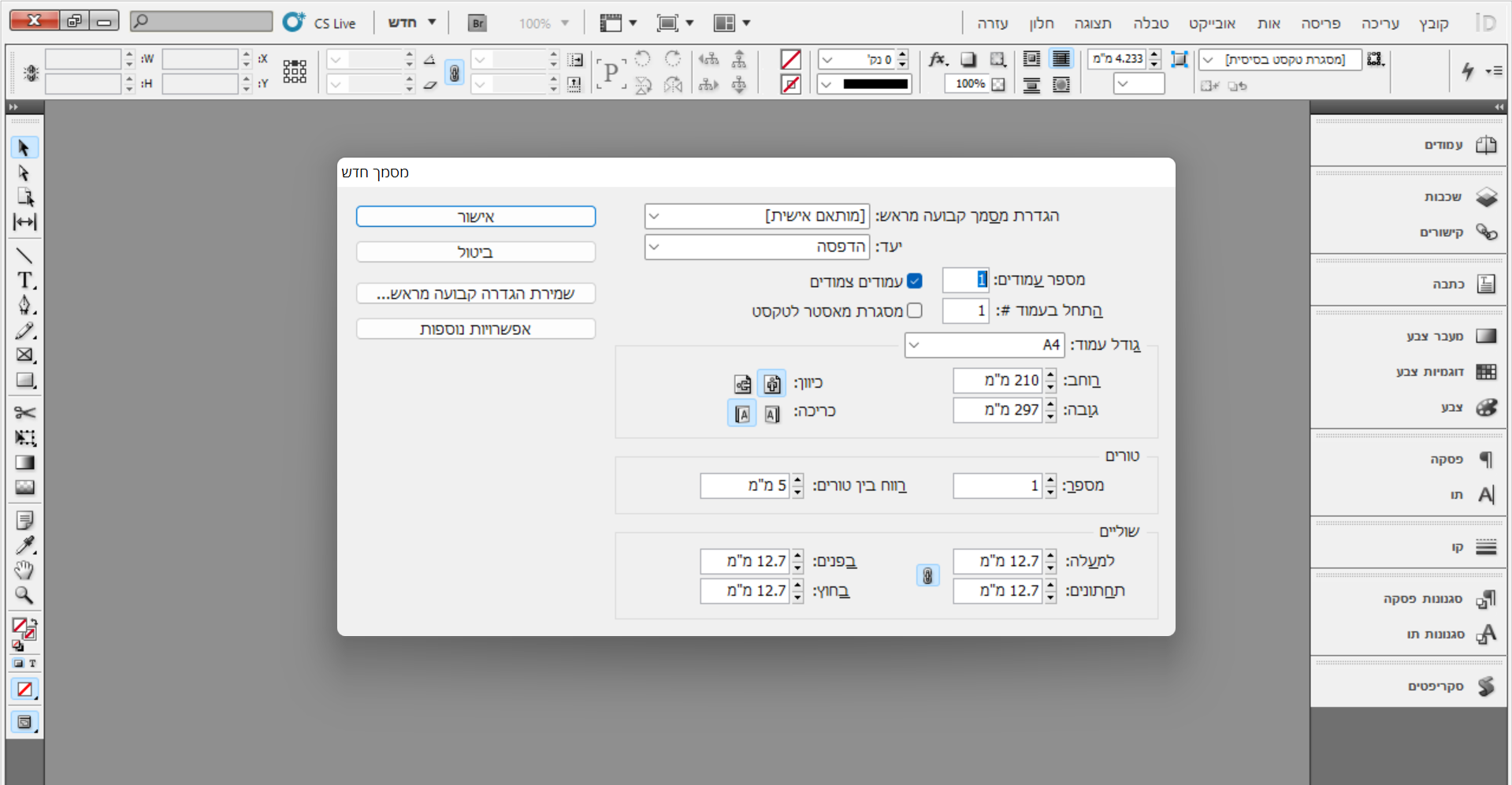Select the Note tool
This screenshot has width=1512, height=785.
pos(24,520)
